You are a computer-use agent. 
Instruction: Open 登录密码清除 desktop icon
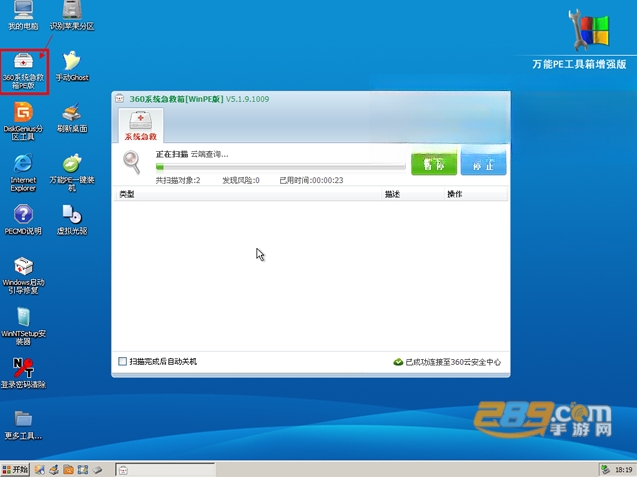[23, 373]
